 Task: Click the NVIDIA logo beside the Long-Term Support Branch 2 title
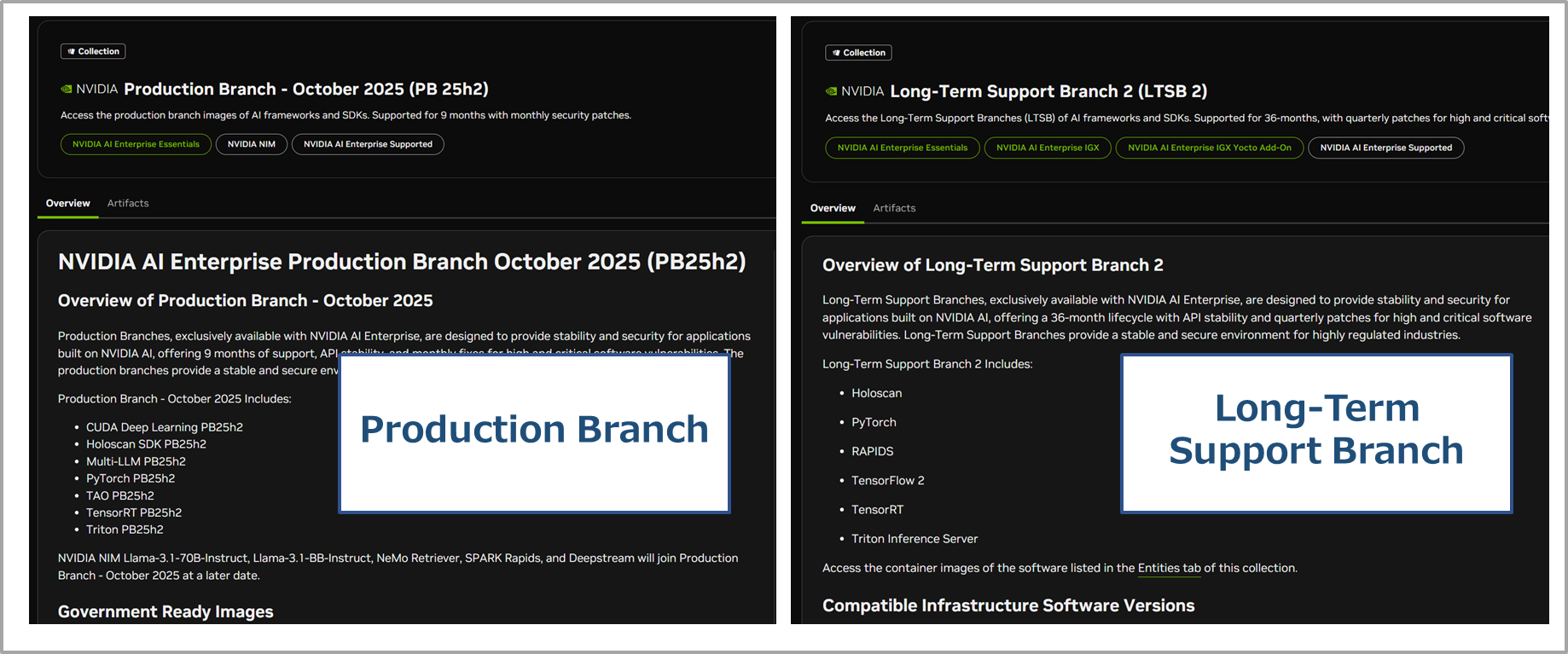coord(832,91)
